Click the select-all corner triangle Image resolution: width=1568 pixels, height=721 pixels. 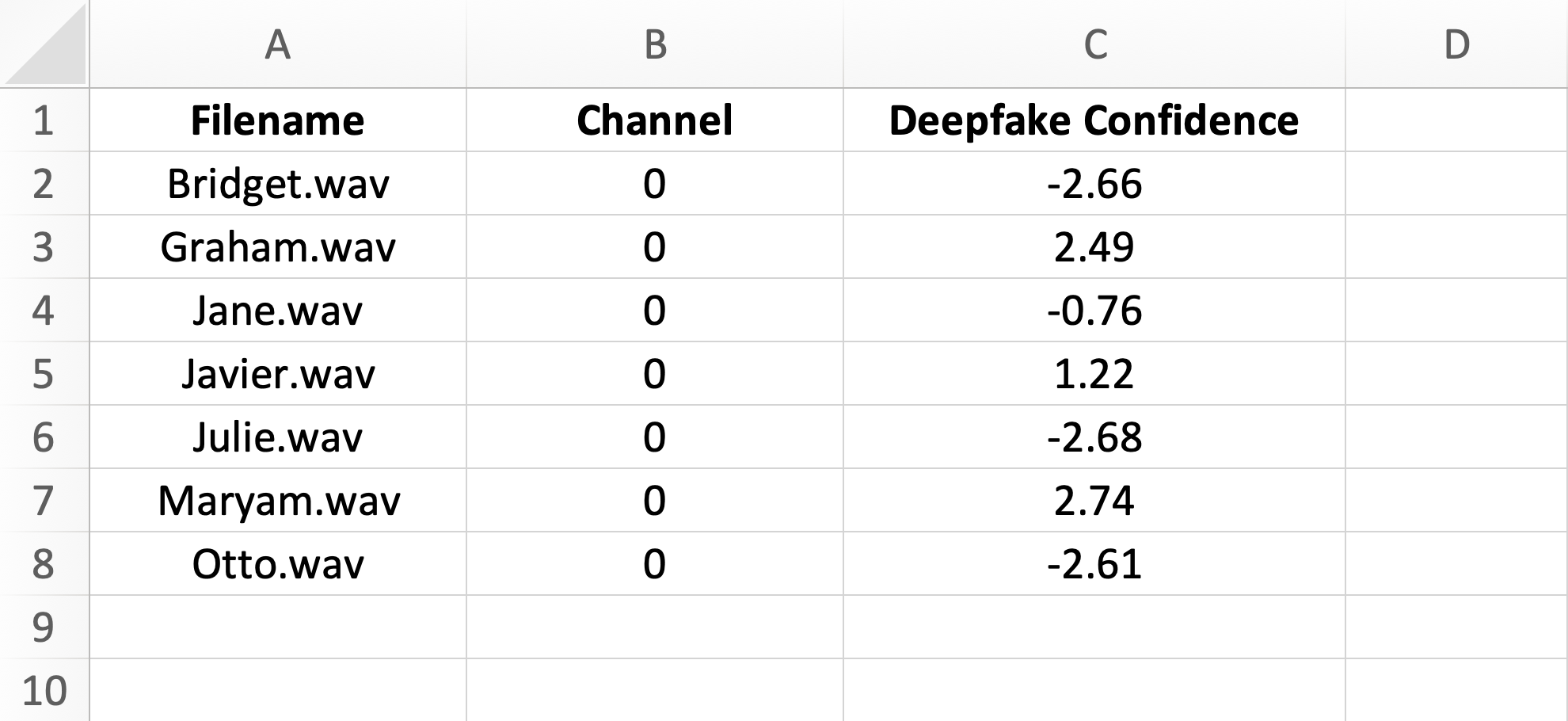tap(45, 44)
